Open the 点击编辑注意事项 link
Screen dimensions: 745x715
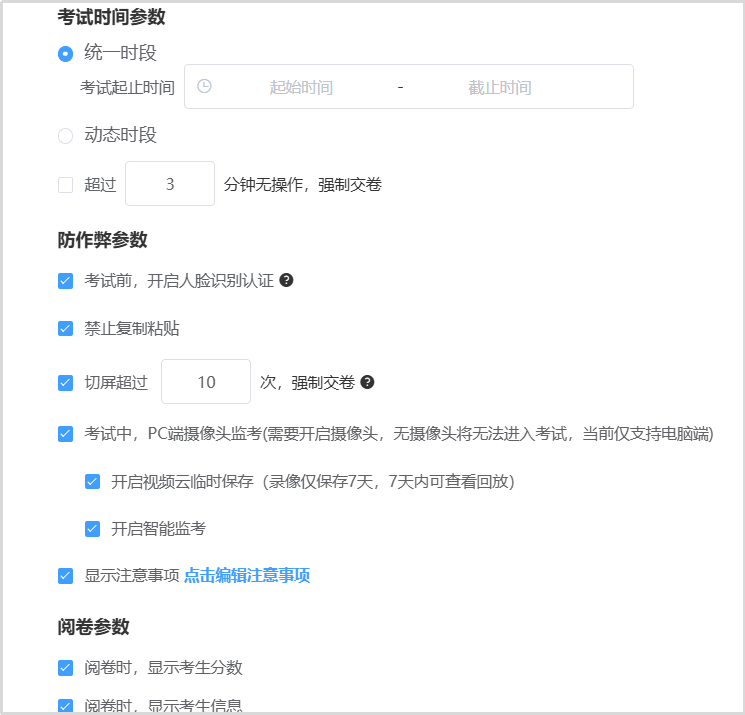coord(247,576)
